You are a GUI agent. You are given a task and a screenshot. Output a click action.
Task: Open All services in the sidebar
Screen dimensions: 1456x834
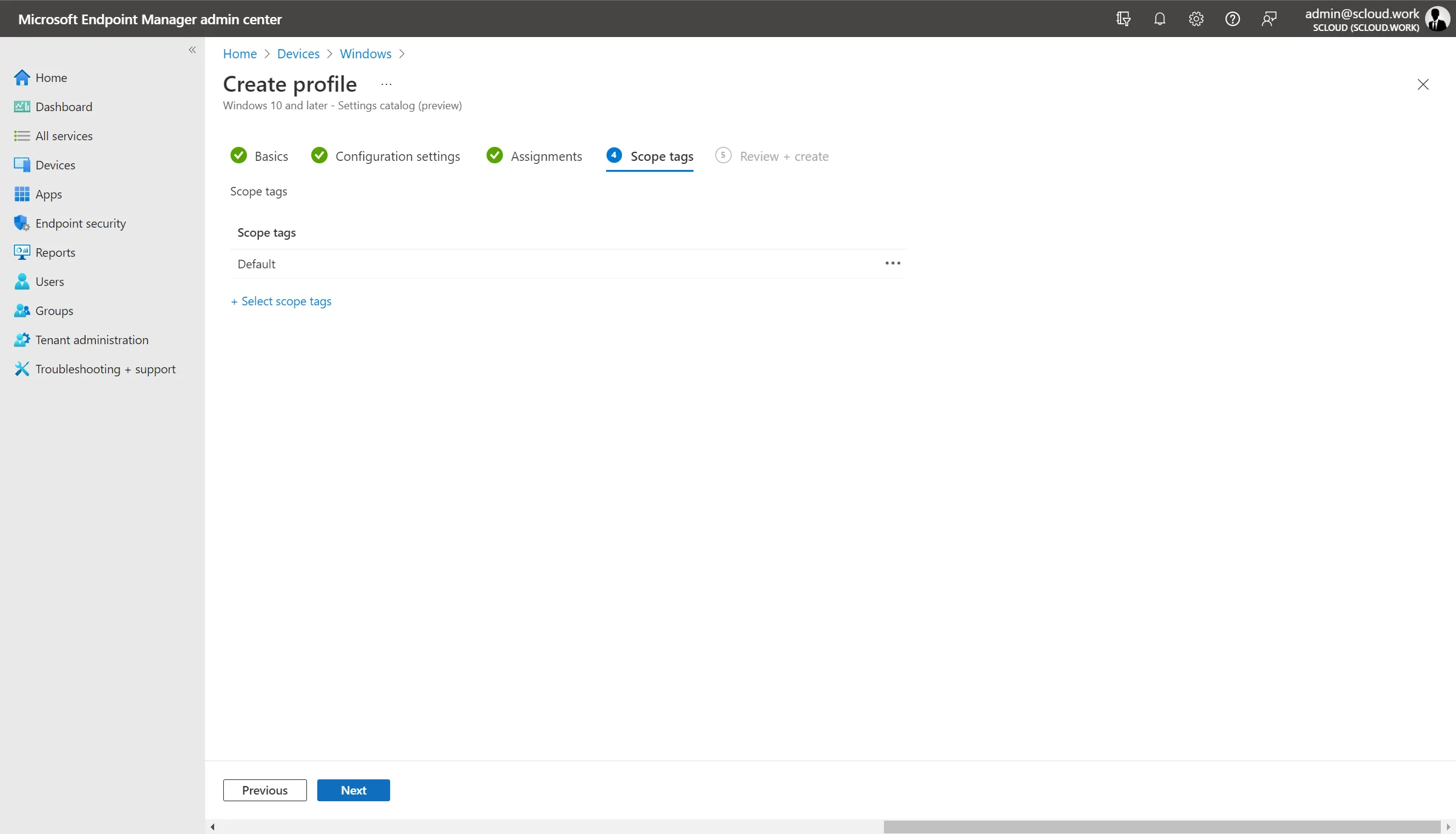(64, 136)
